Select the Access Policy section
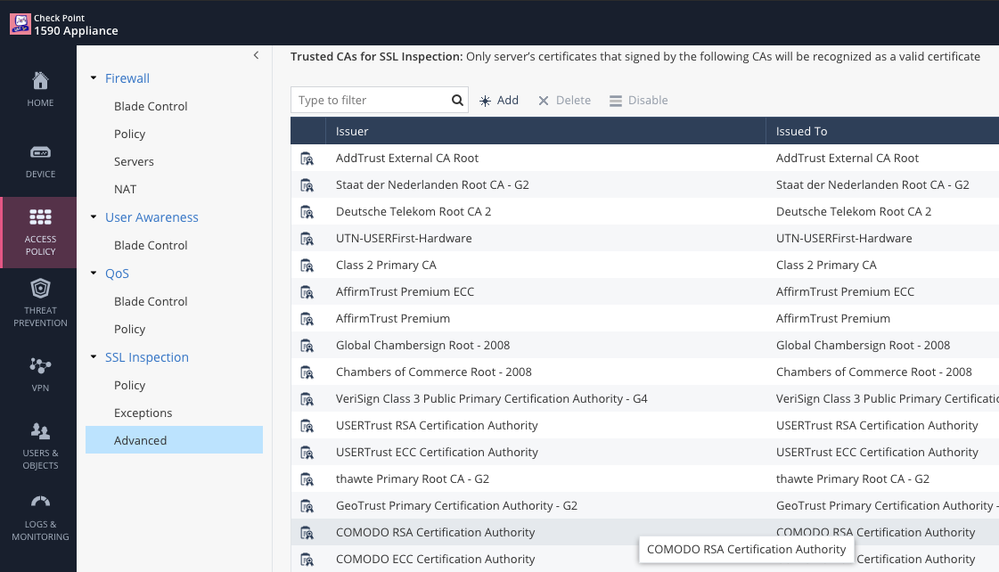Viewport: 999px width, 572px height. [x=40, y=232]
